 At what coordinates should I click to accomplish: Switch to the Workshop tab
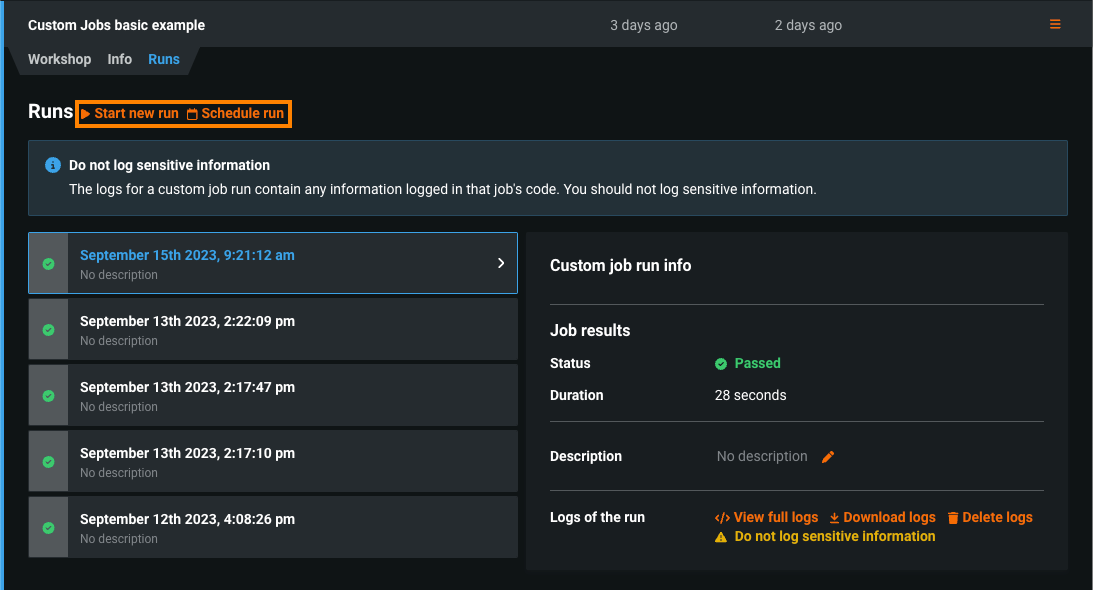[x=59, y=59]
